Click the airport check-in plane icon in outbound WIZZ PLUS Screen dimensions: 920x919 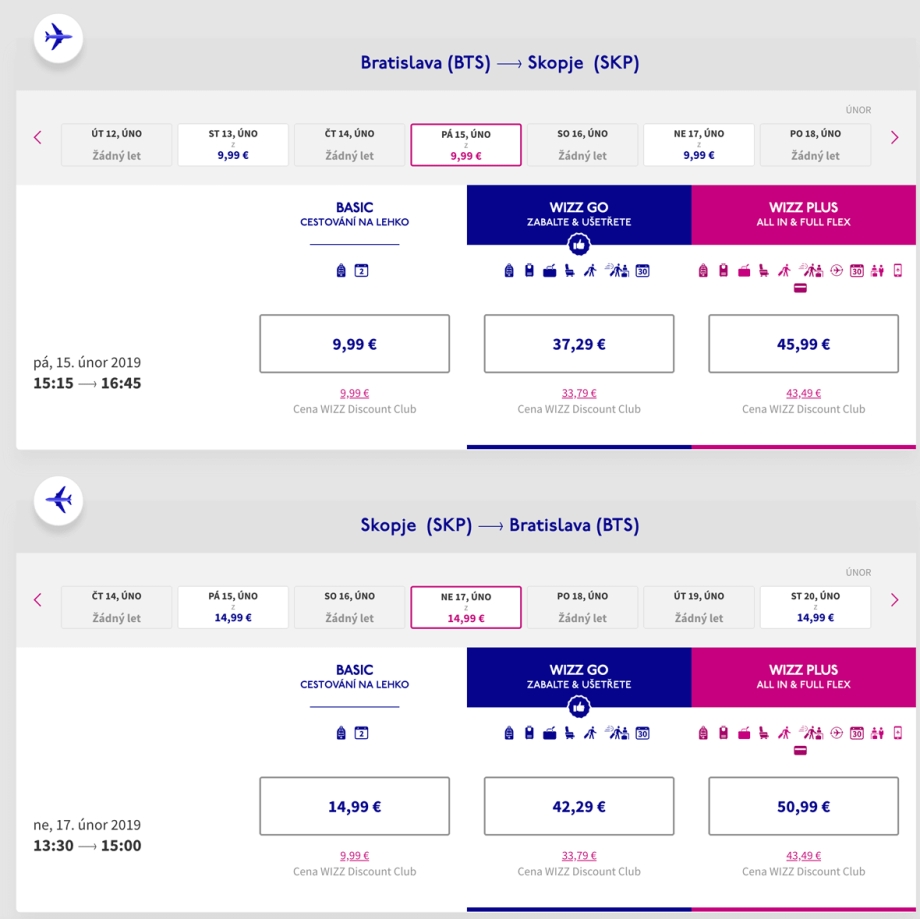[x=837, y=270]
